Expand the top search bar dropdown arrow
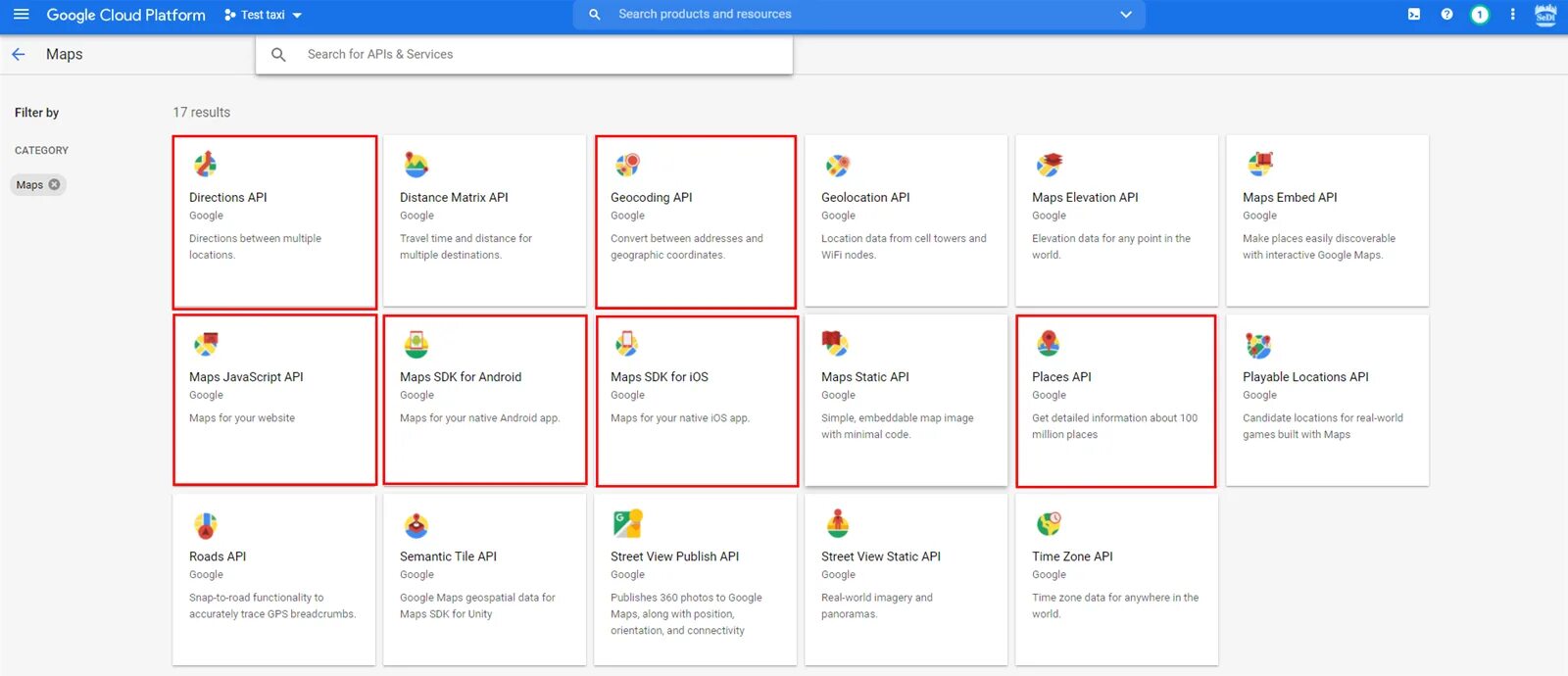The image size is (1568, 676). click(x=1126, y=15)
